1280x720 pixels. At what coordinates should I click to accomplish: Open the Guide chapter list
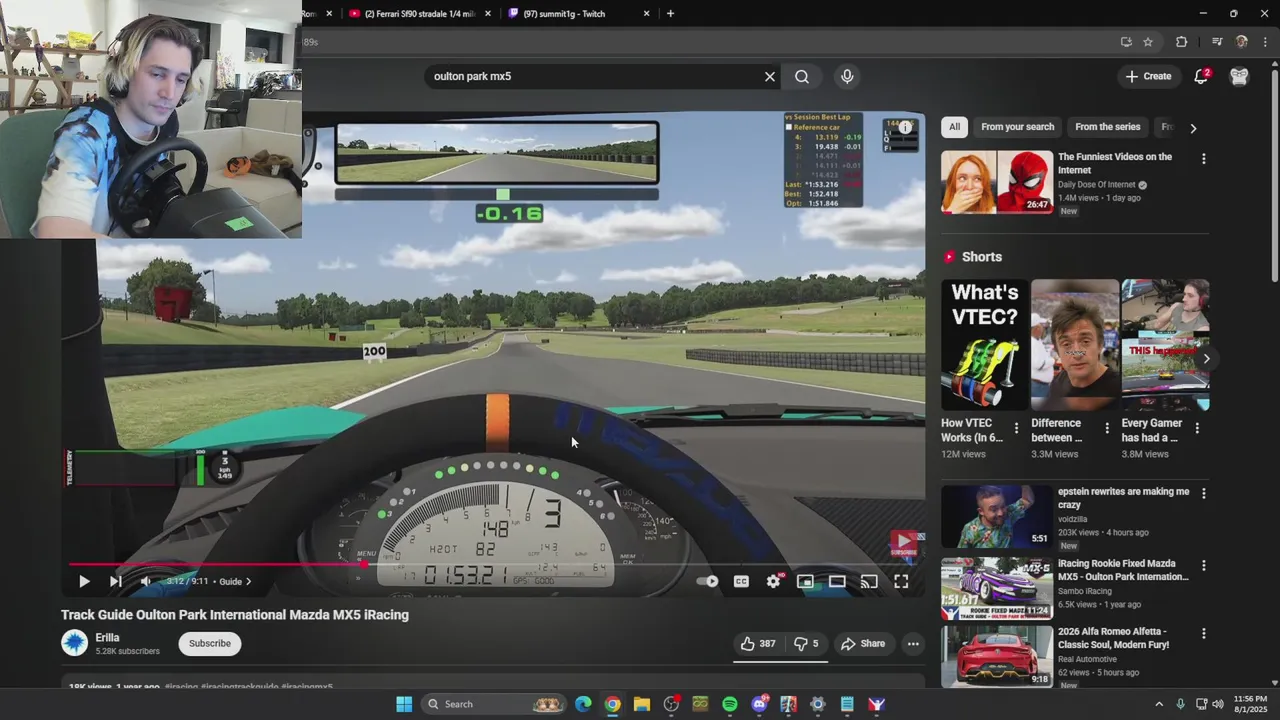tap(235, 581)
